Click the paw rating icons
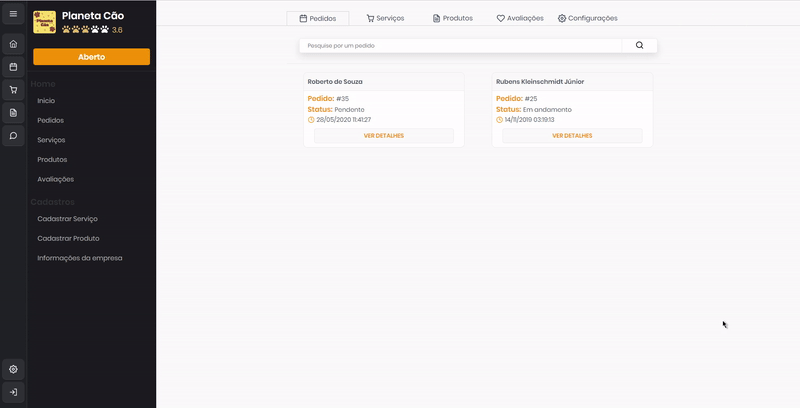The image size is (800, 408). click(85, 30)
